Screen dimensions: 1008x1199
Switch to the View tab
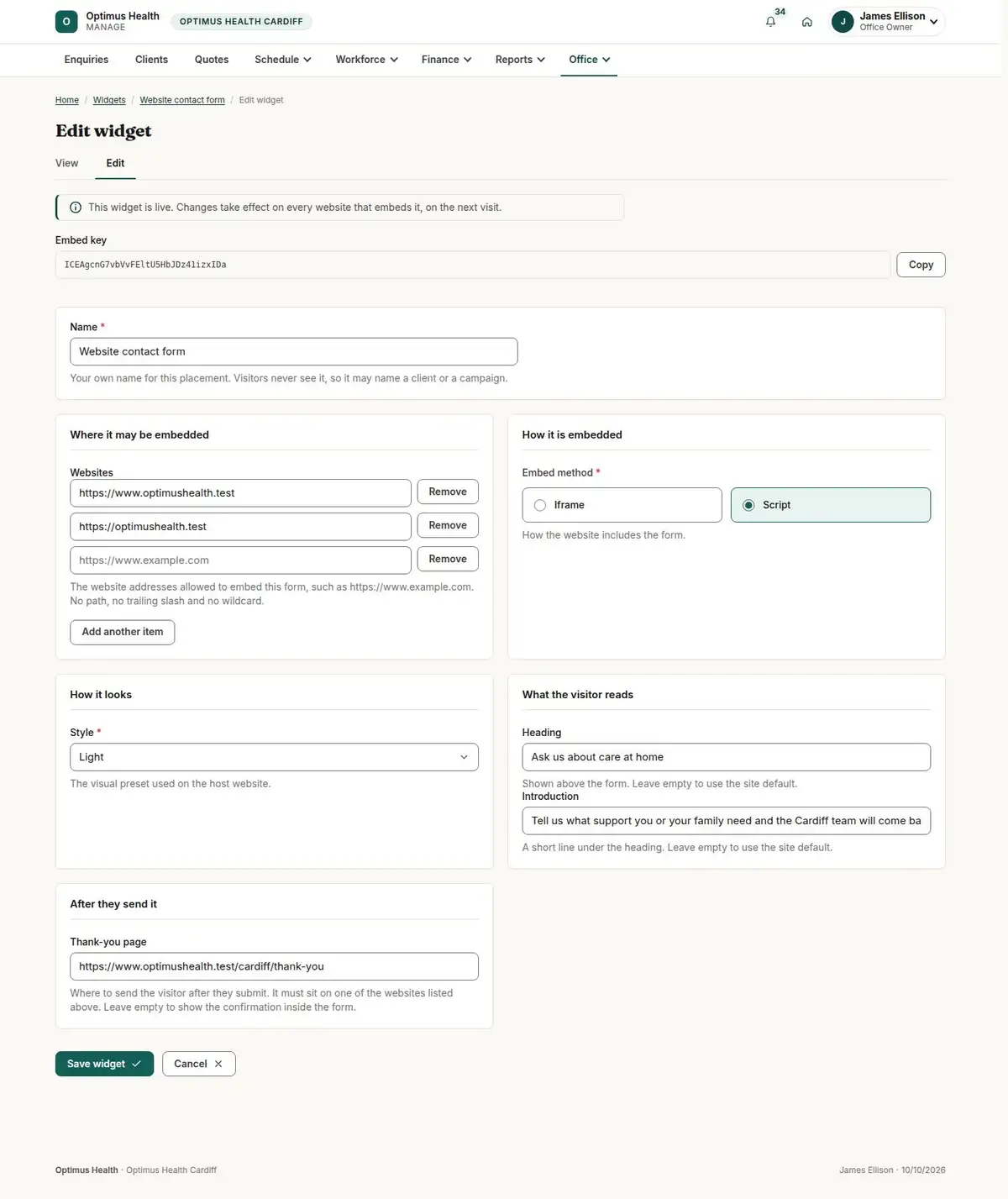[67, 163]
